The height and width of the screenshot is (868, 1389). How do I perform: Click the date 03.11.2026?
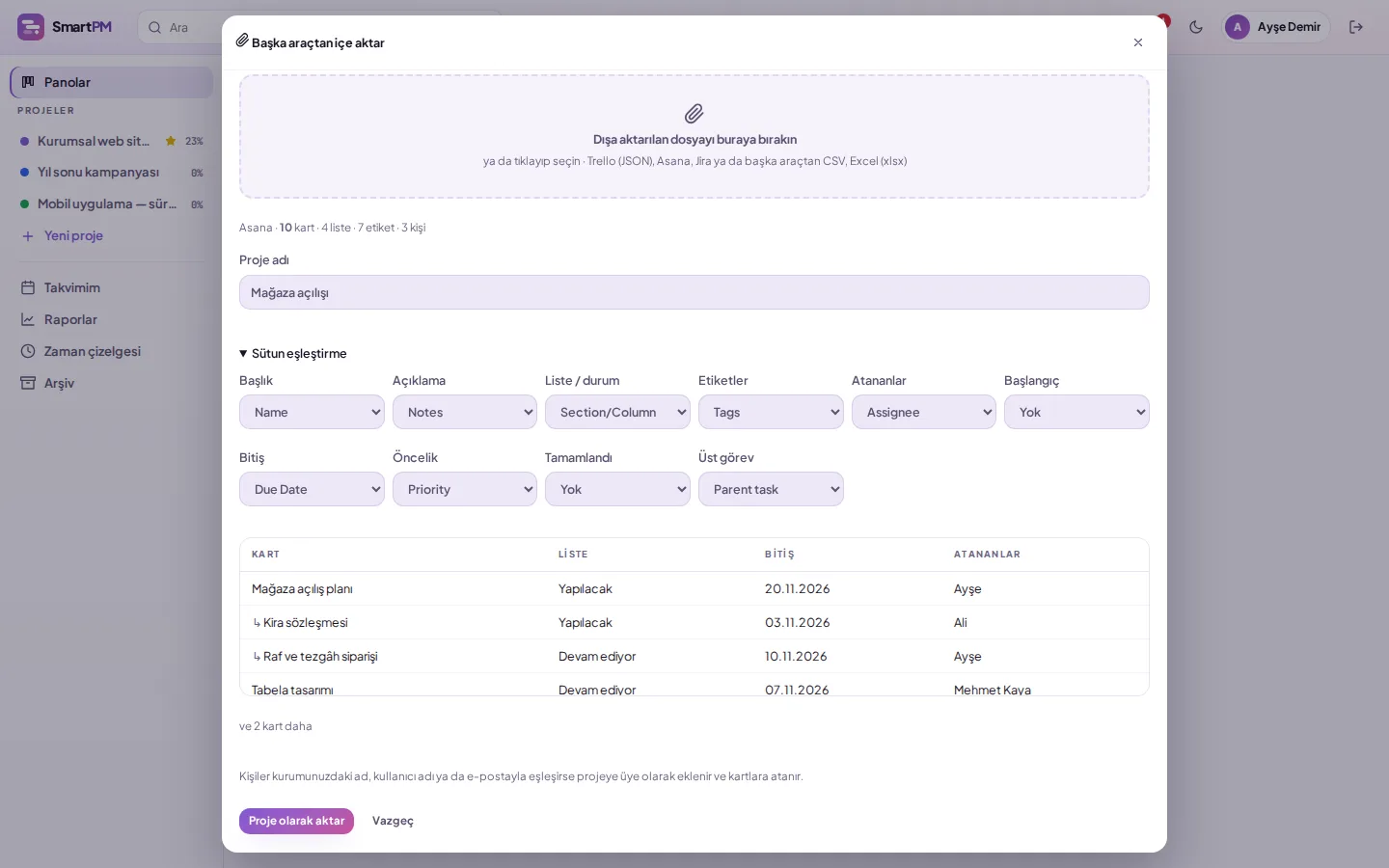[798, 623]
